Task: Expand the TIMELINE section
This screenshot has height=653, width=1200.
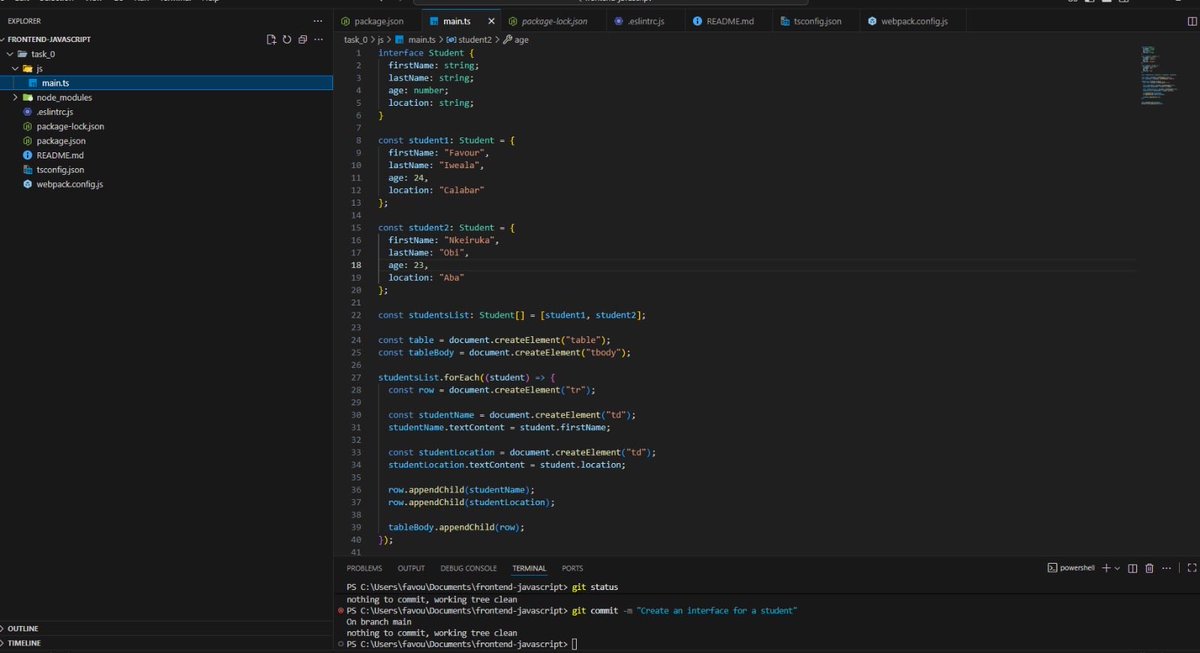Action: (x=26, y=642)
